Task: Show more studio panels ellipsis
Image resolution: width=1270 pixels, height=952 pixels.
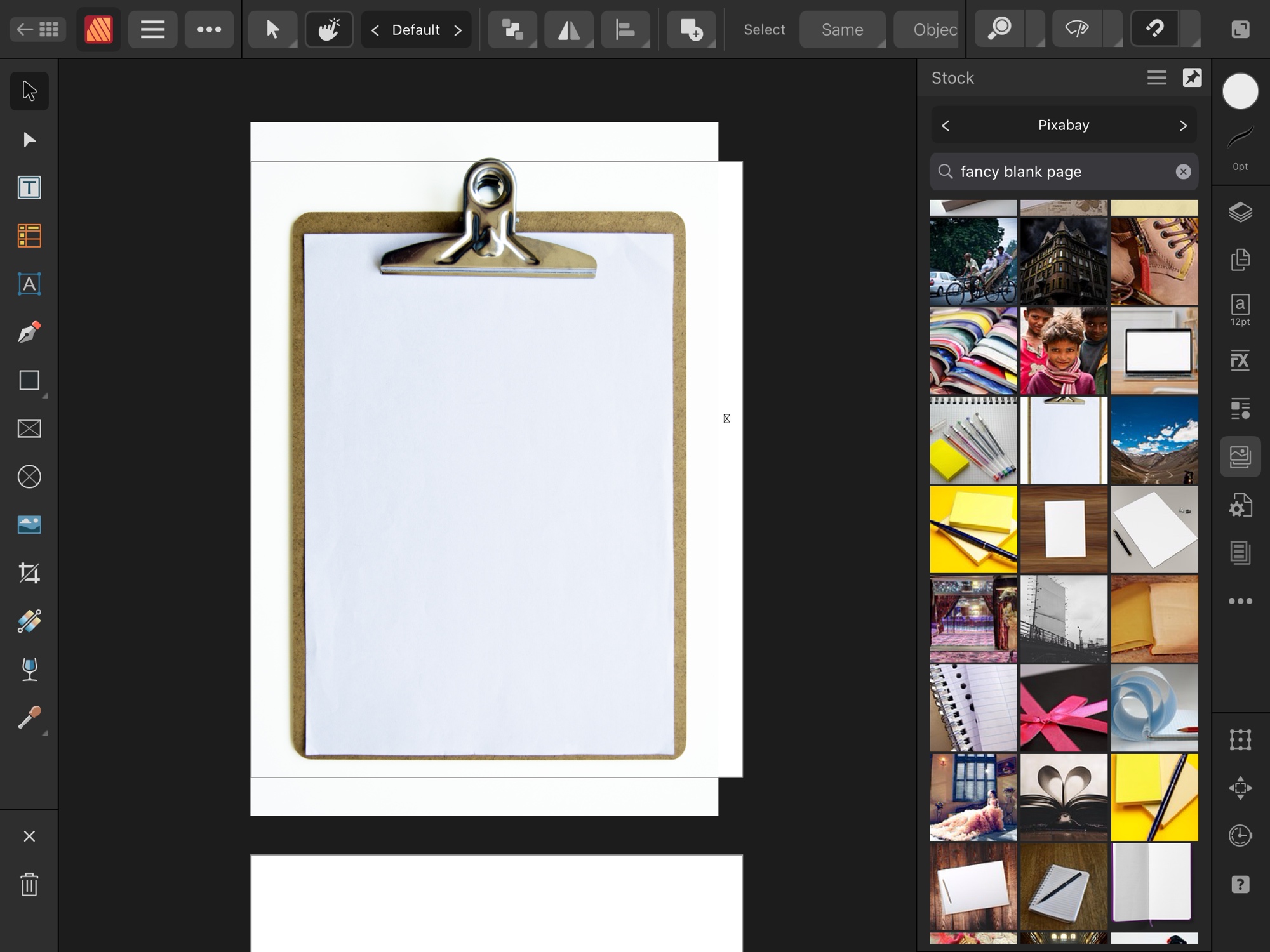Action: (1240, 601)
